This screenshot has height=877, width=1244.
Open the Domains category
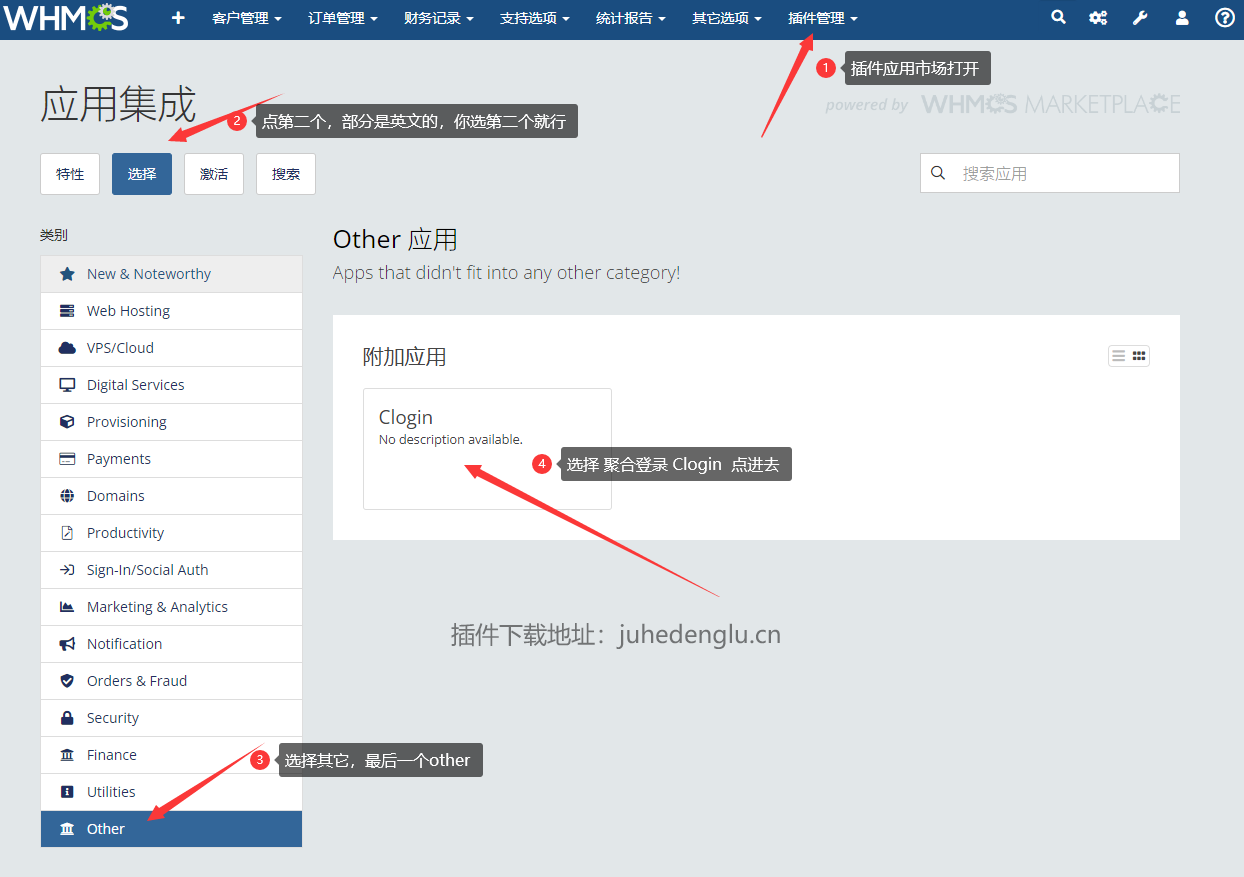click(171, 496)
